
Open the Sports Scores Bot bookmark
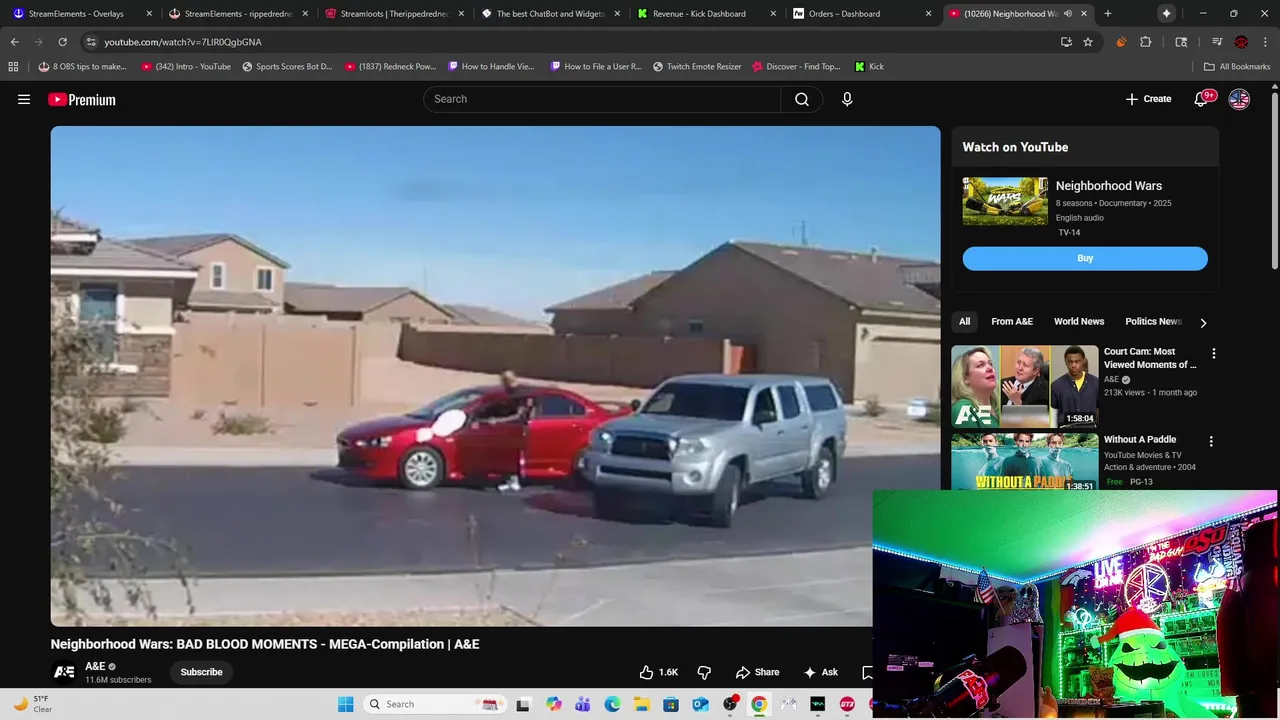click(287, 66)
